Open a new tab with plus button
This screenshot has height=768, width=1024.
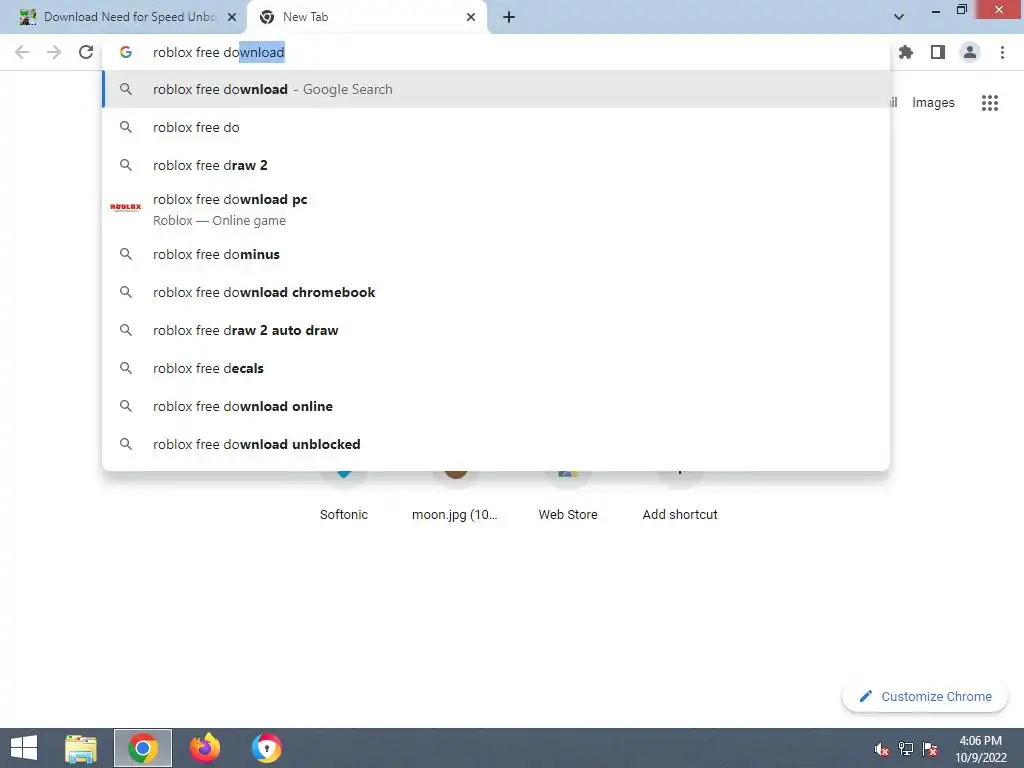coord(509,17)
